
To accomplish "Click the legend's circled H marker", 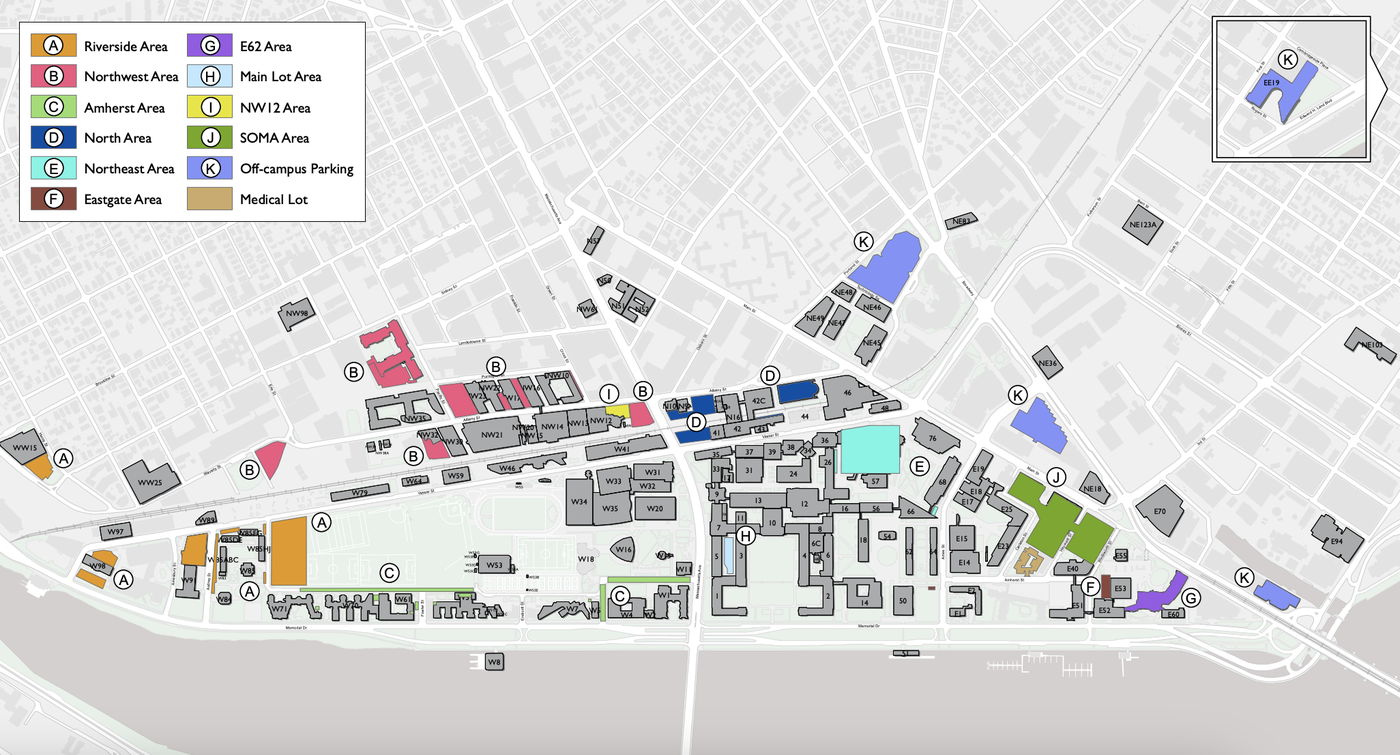I will [211, 76].
